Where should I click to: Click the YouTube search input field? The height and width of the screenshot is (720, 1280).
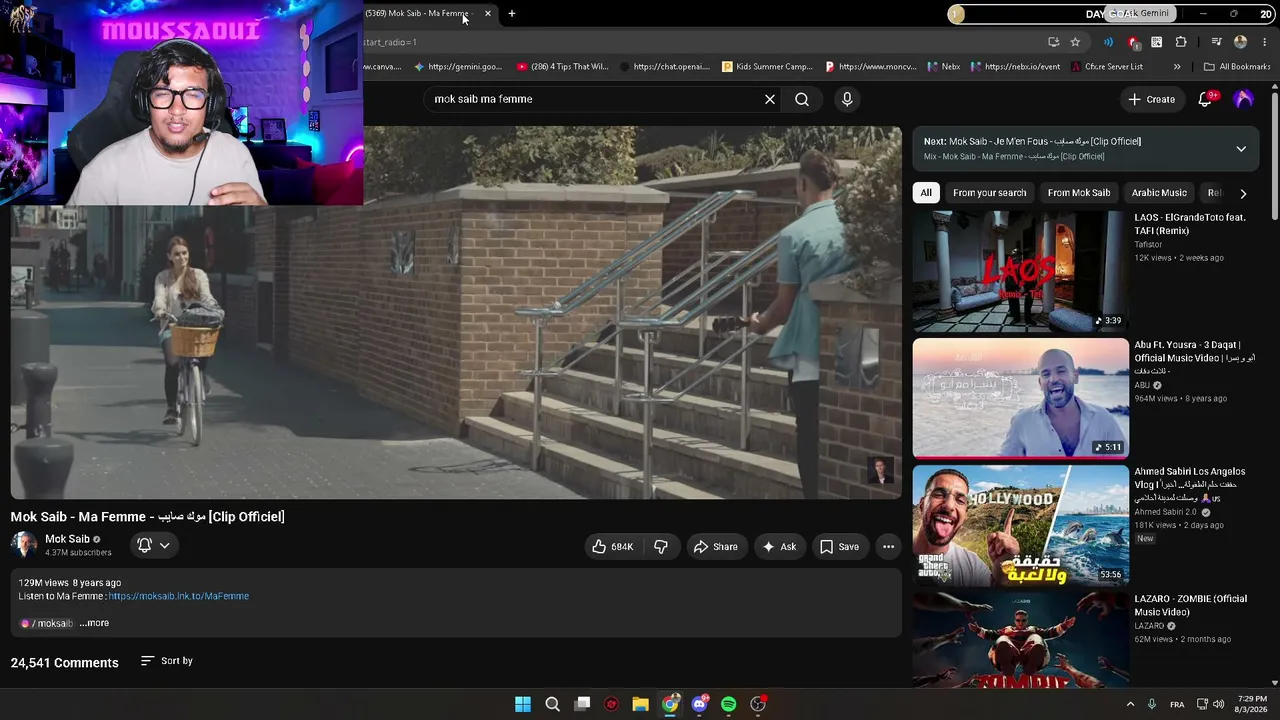click(596, 99)
